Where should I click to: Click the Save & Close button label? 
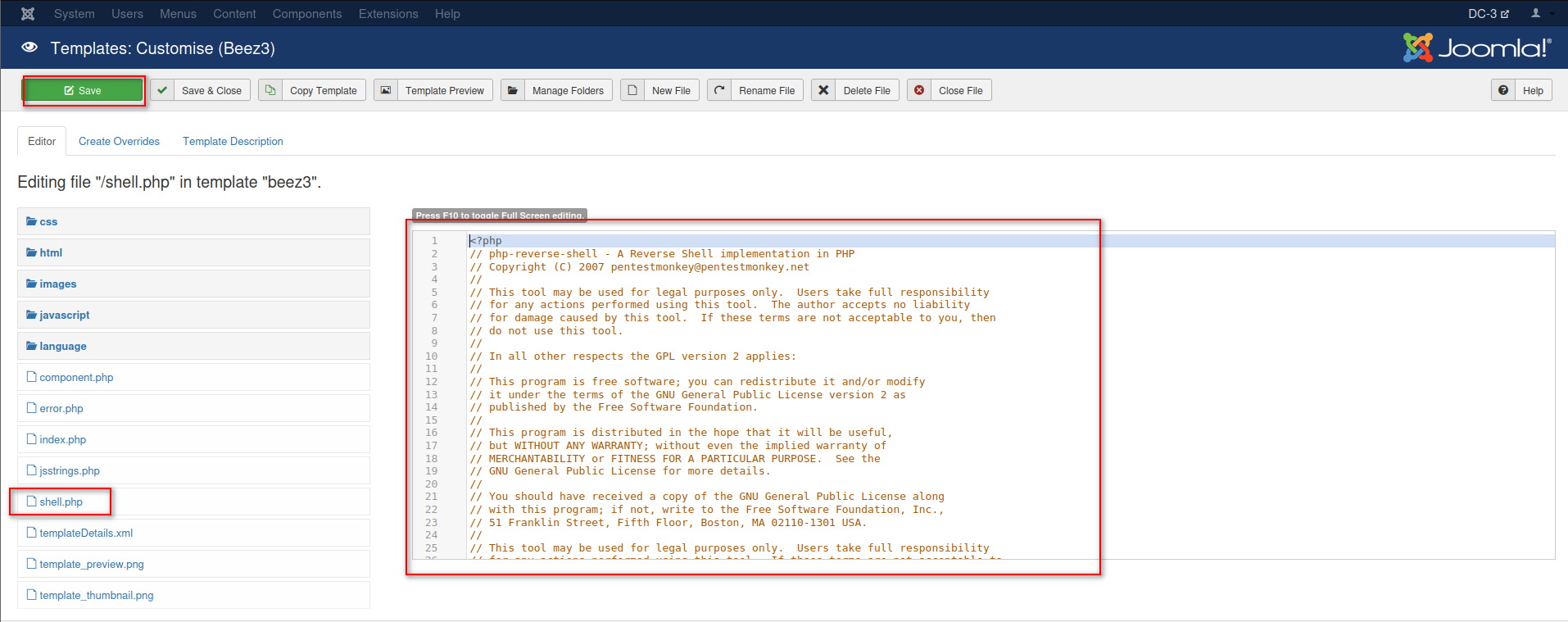(211, 91)
